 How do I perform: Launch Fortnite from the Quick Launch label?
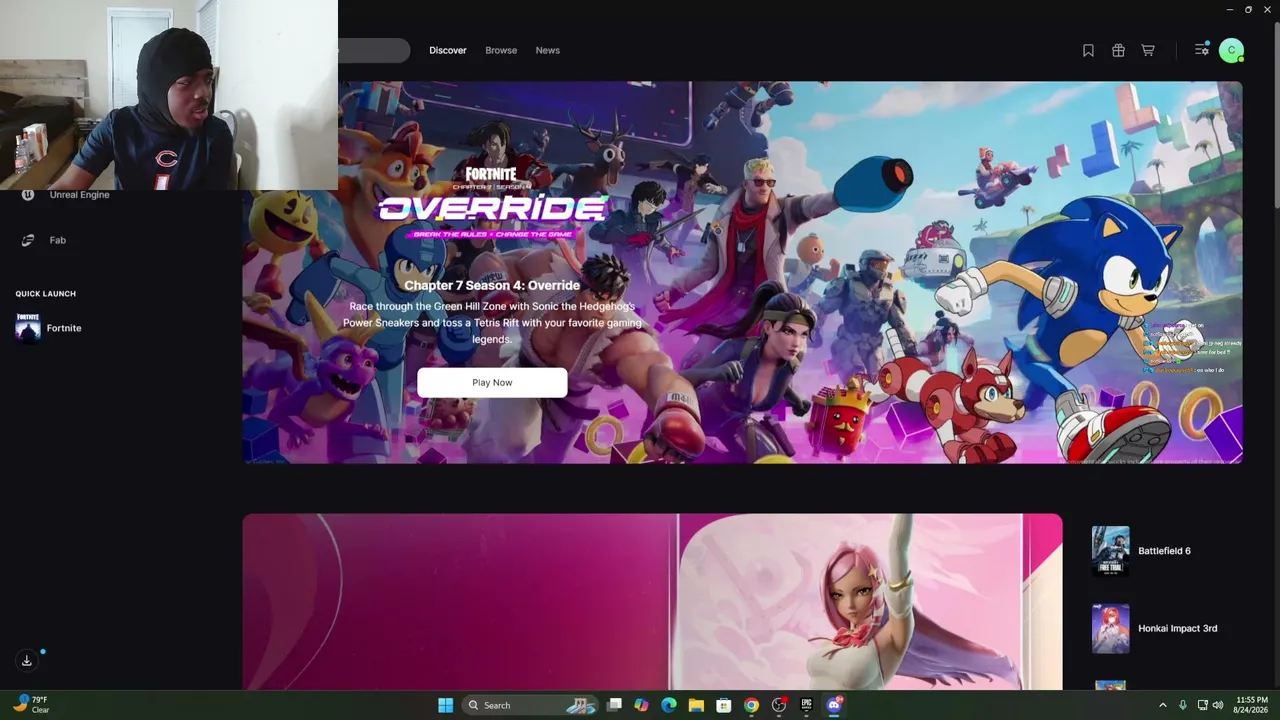pos(64,328)
